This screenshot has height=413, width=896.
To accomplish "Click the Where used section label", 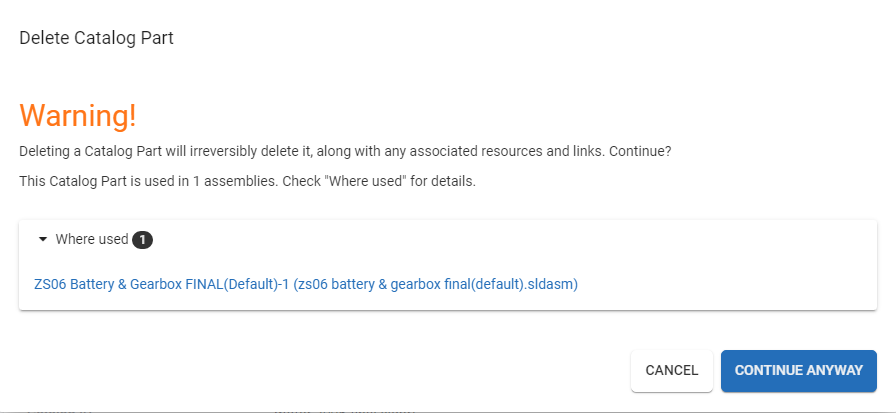I will click(91, 240).
